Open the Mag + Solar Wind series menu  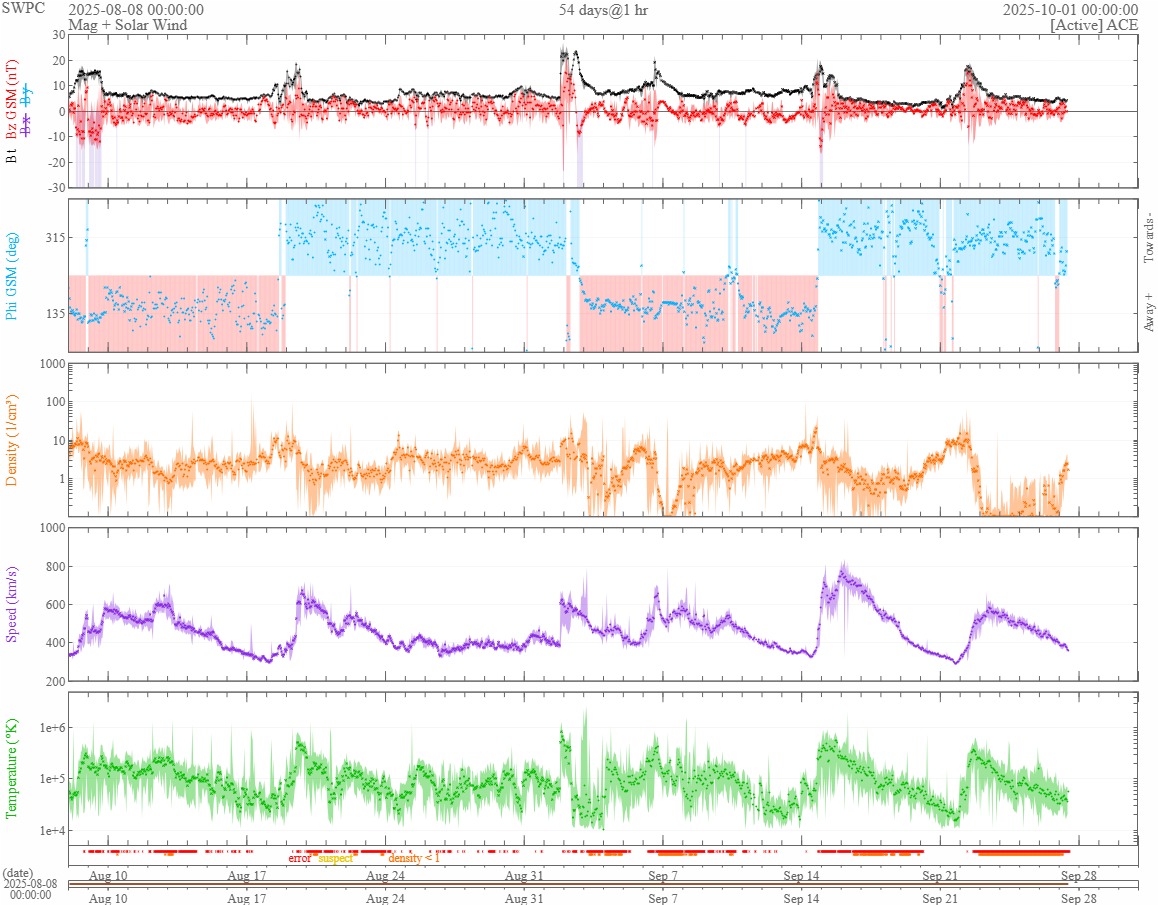128,24
